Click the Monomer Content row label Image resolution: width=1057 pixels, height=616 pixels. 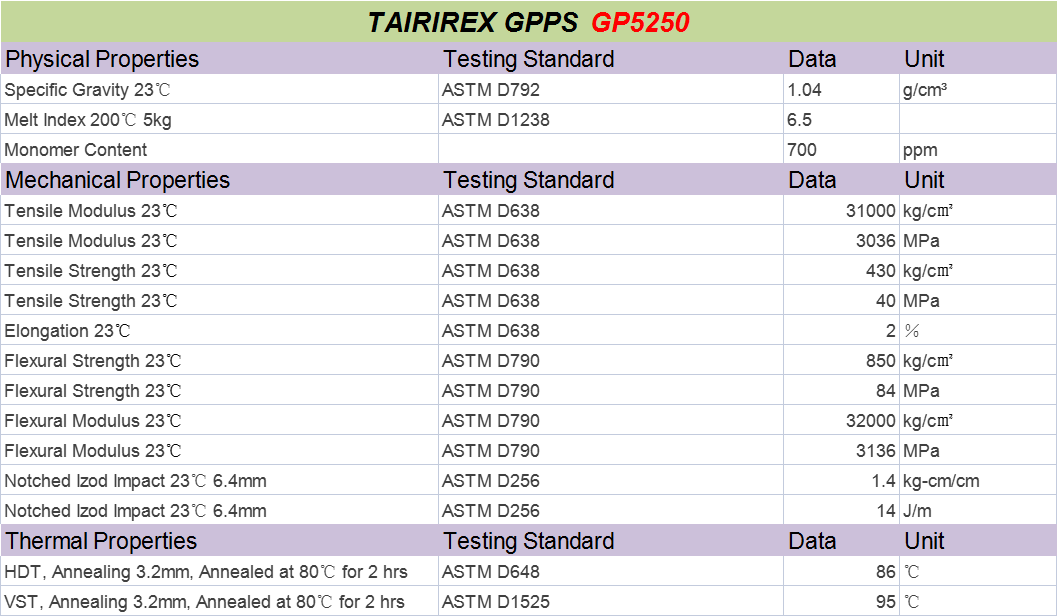(76, 150)
